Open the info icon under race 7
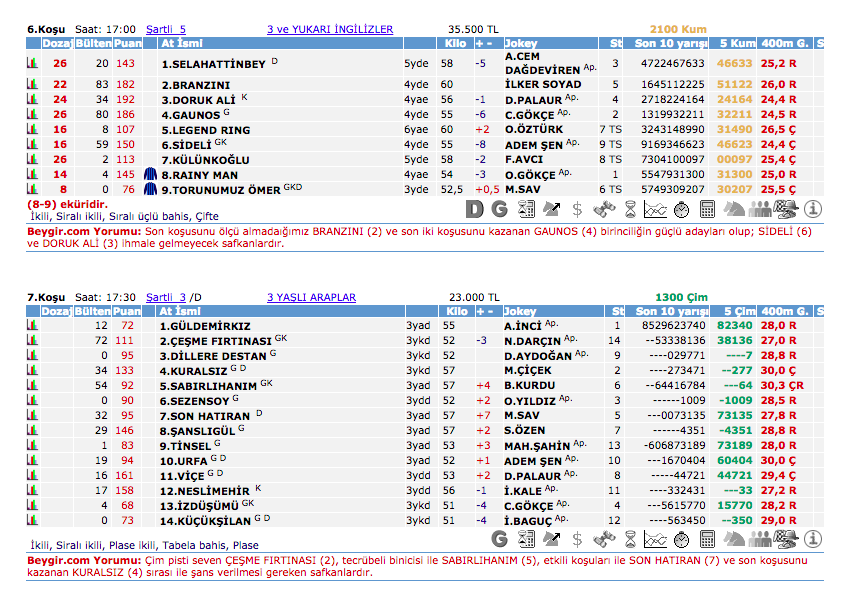 coord(812,539)
